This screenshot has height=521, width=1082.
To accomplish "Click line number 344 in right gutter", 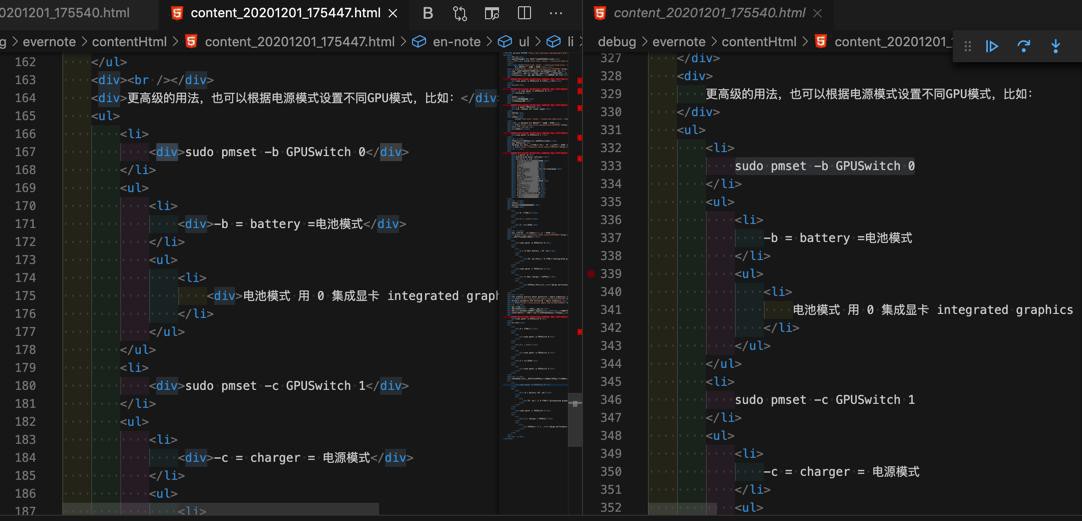I will point(611,364).
